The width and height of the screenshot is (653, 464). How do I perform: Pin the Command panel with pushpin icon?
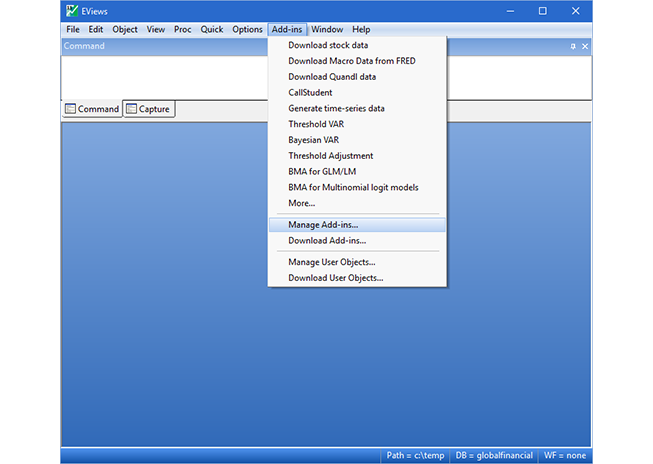pyautogui.click(x=573, y=46)
